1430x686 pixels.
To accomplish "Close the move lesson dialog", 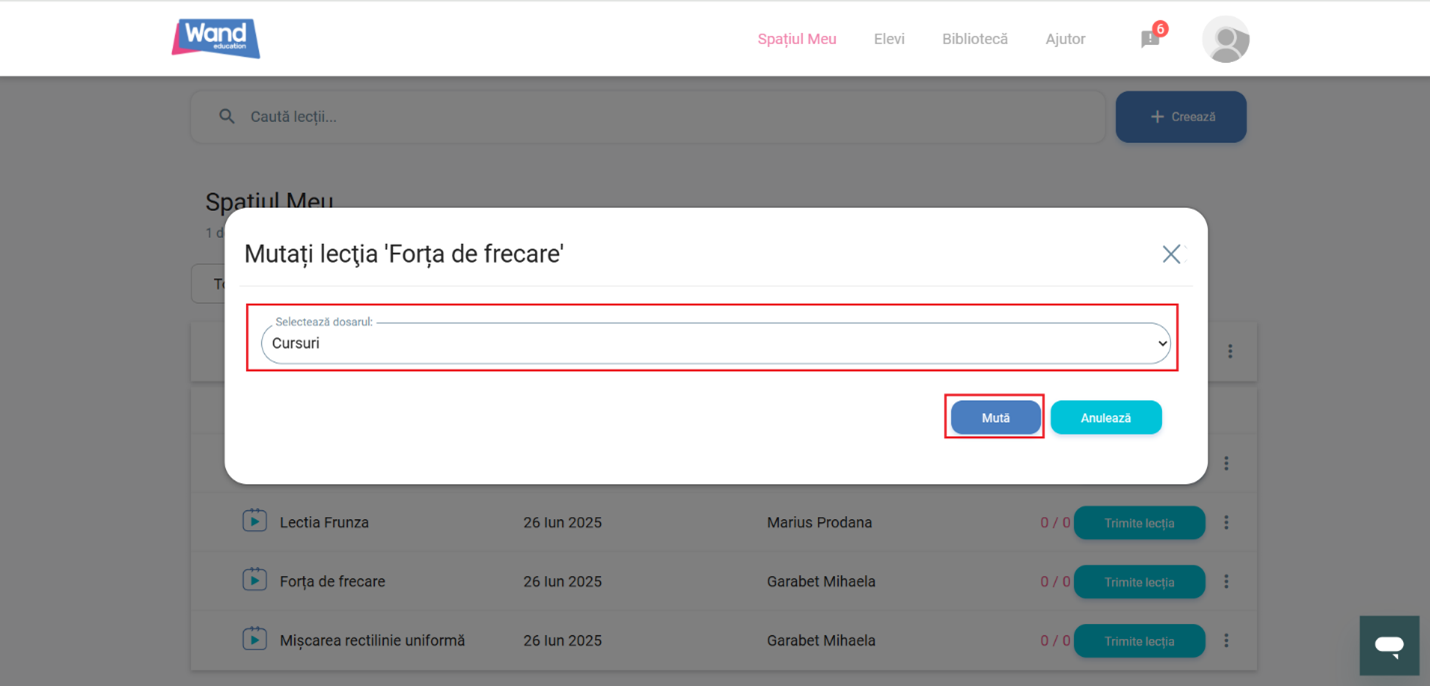I will tap(1171, 254).
